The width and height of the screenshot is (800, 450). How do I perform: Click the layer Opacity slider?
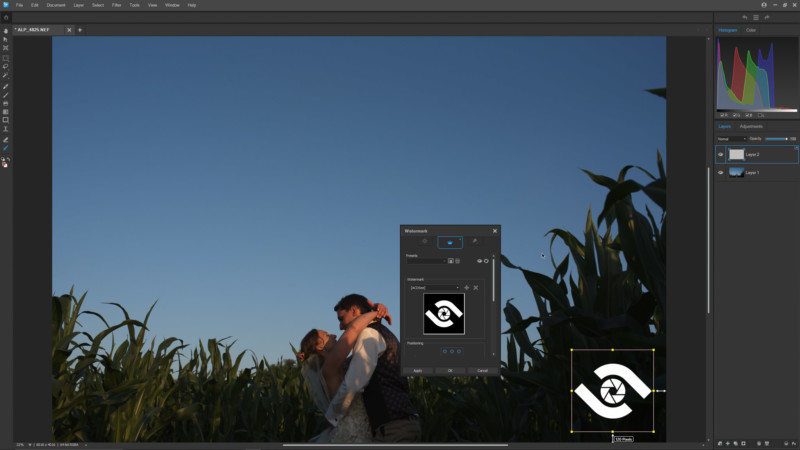coord(776,139)
